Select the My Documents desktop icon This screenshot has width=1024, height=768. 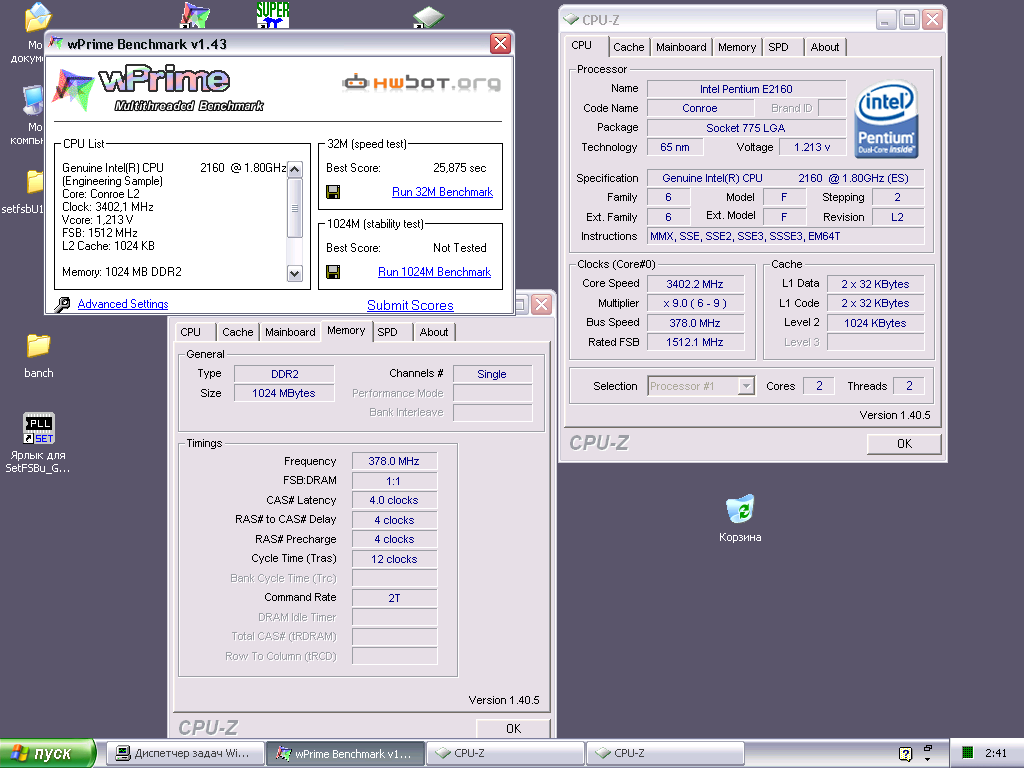tap(37, 17)
